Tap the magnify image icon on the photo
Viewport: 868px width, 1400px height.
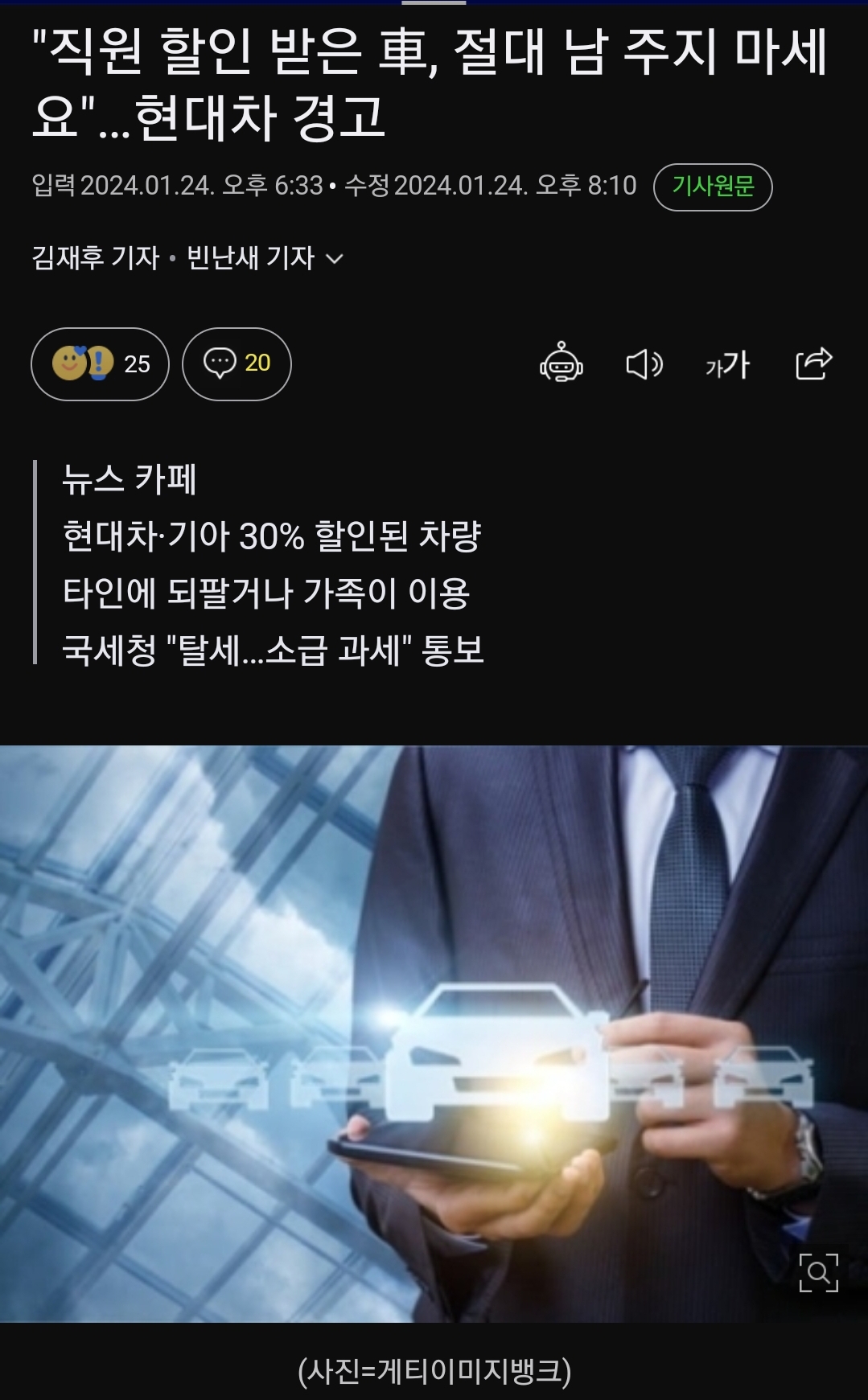pos(818,1272)
